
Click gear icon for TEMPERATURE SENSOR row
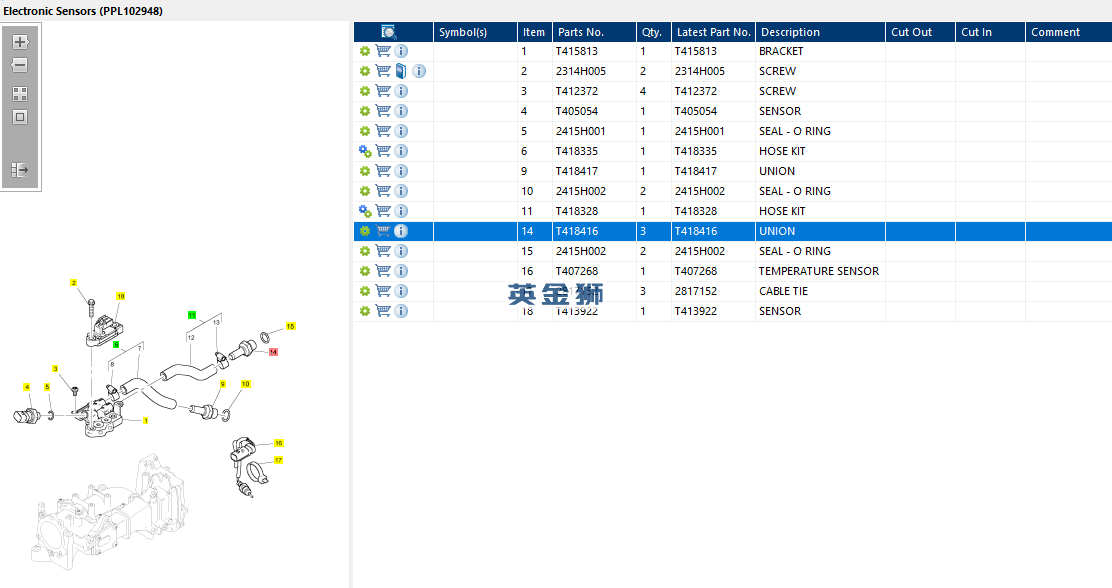[365, 271]
